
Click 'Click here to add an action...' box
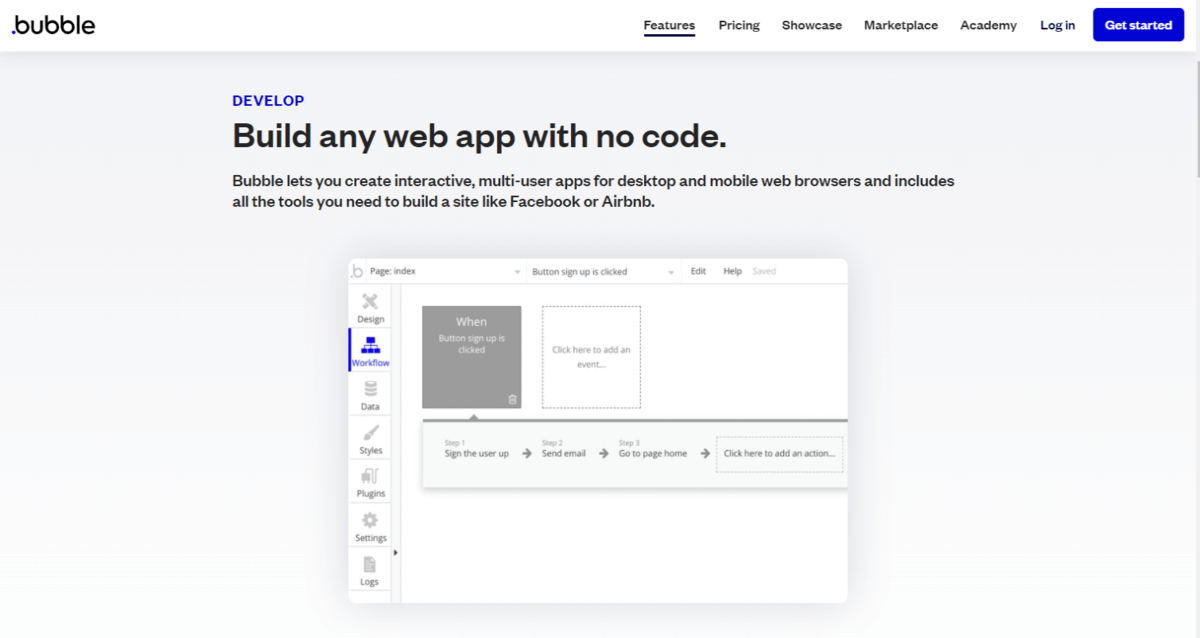pyautogui.click(x=779, y=453)
